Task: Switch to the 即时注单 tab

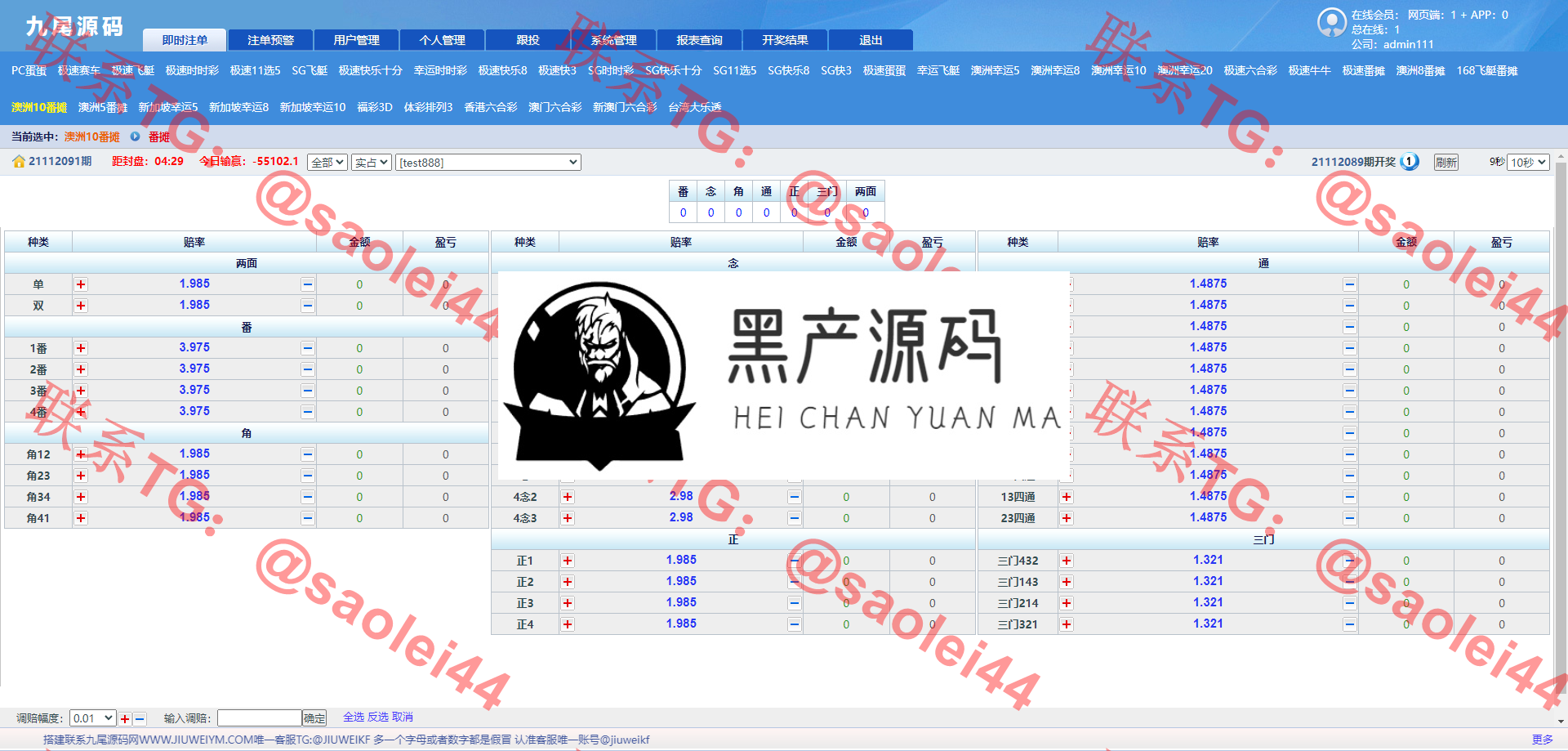Action: [x=185, y=40]
